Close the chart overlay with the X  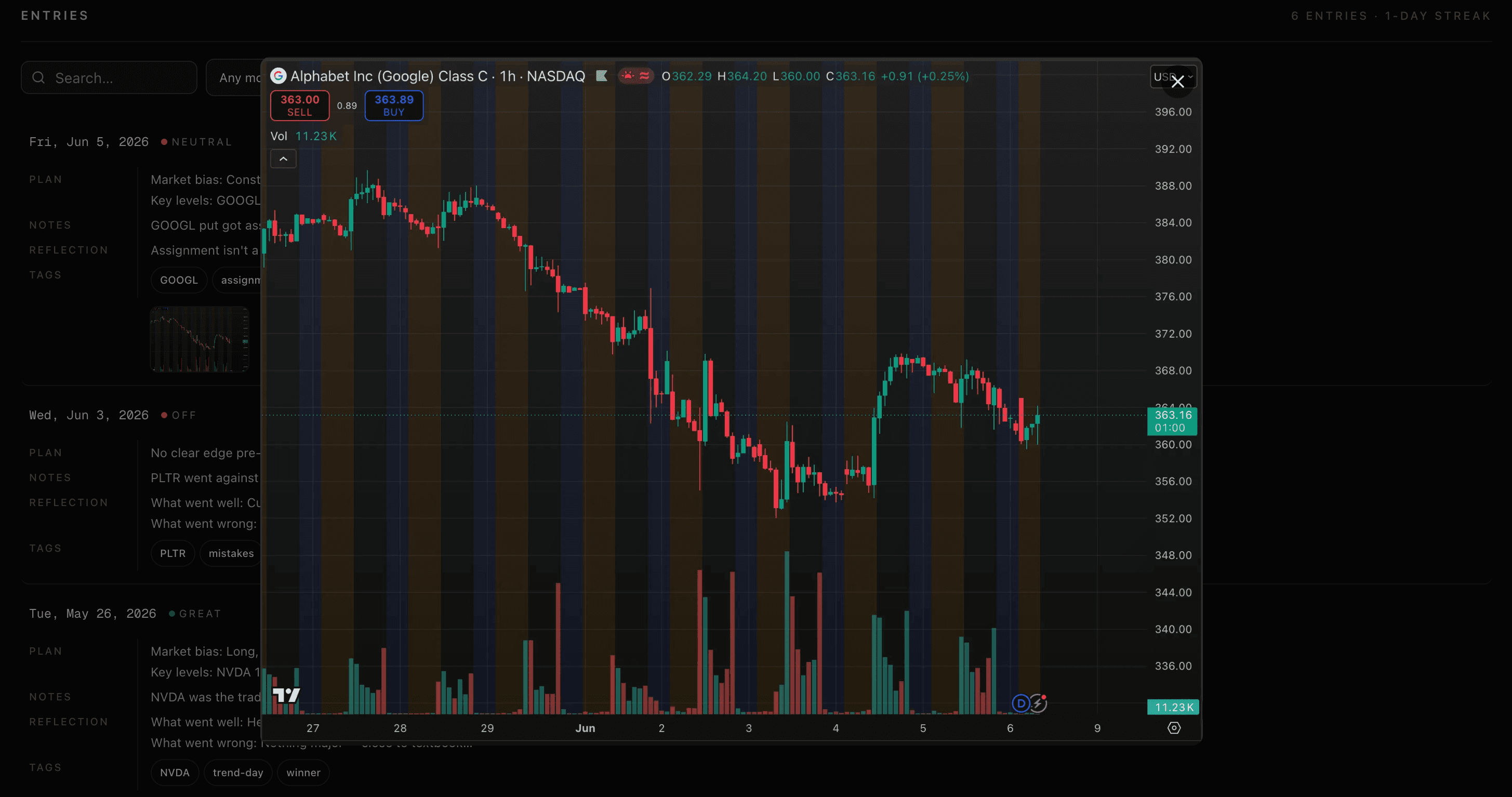pos(1177,82)
